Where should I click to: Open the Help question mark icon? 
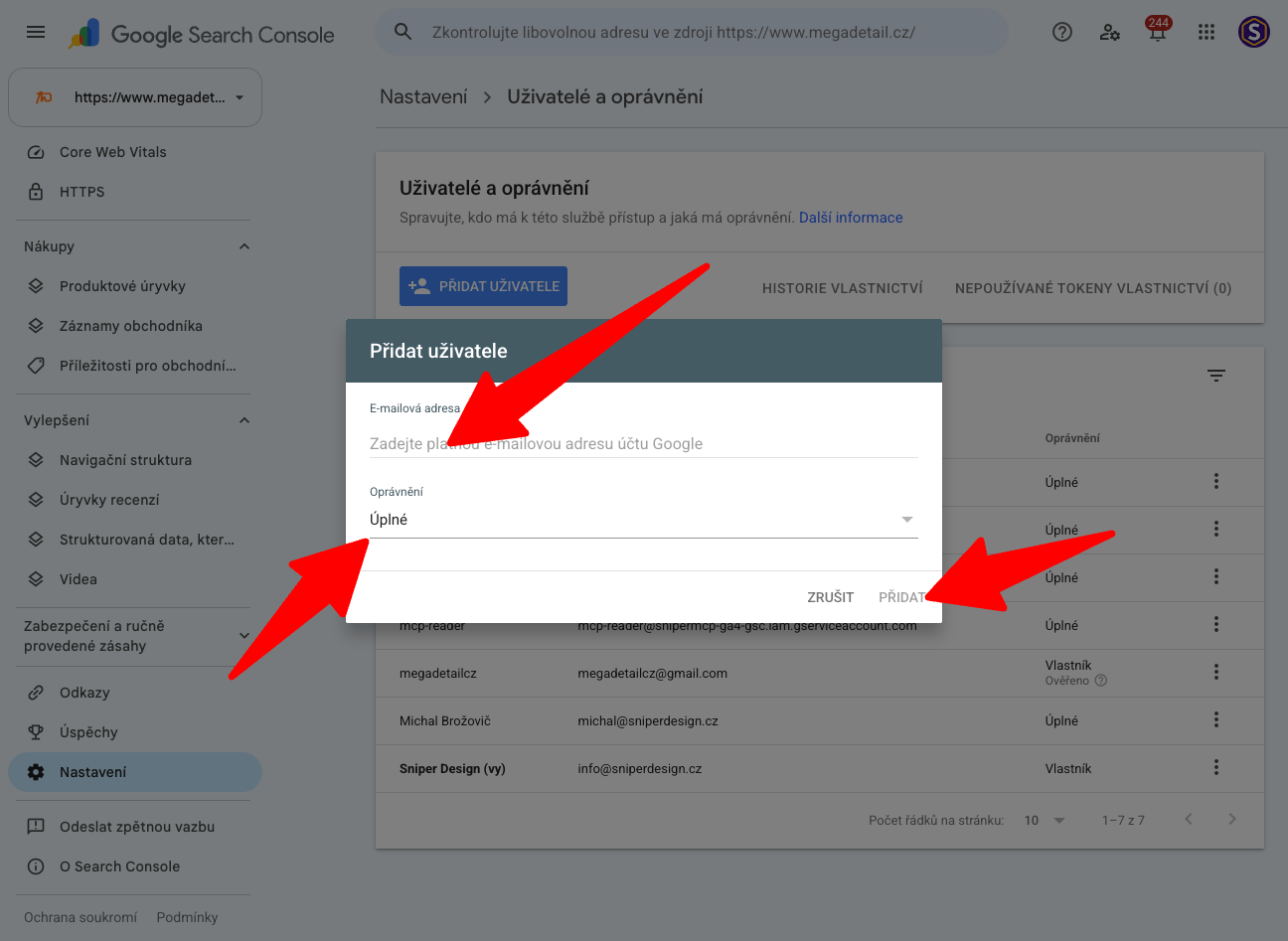(1062, 32)
